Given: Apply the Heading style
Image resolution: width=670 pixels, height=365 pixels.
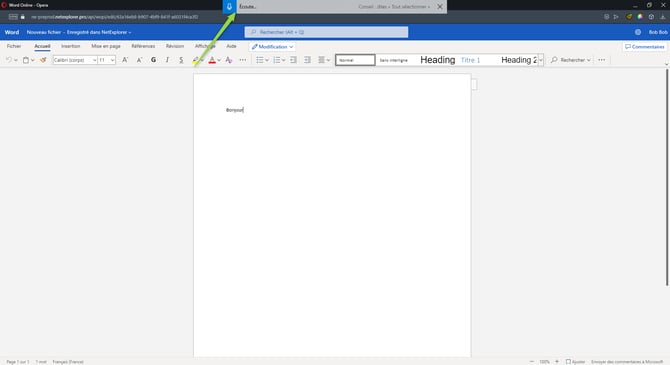Looking at the screenshot, I should pyautogui.click(x=438, y=60).
